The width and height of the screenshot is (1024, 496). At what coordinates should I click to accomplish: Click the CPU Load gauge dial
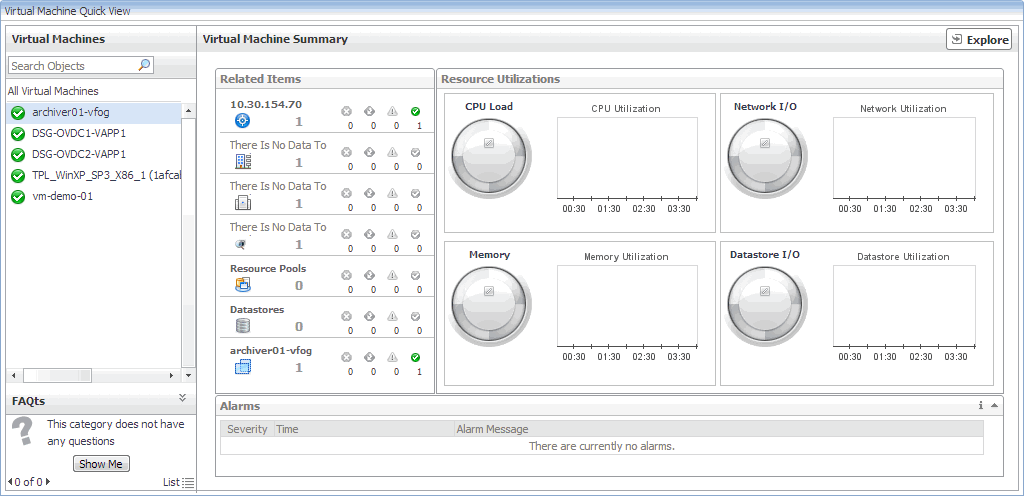(490, 158)
